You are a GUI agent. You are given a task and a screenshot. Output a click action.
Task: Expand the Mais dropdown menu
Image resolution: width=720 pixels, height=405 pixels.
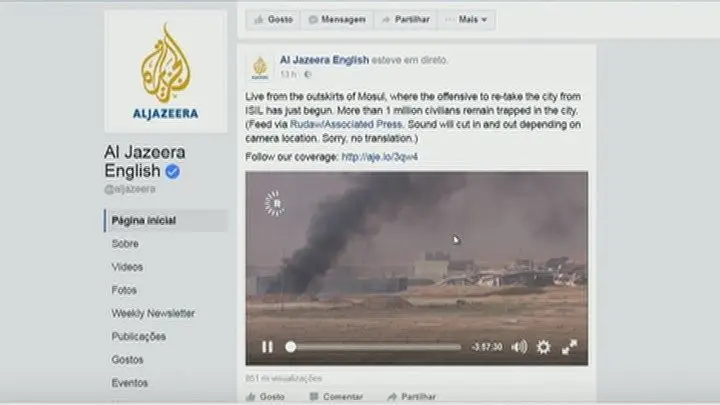tap(467, 20)
